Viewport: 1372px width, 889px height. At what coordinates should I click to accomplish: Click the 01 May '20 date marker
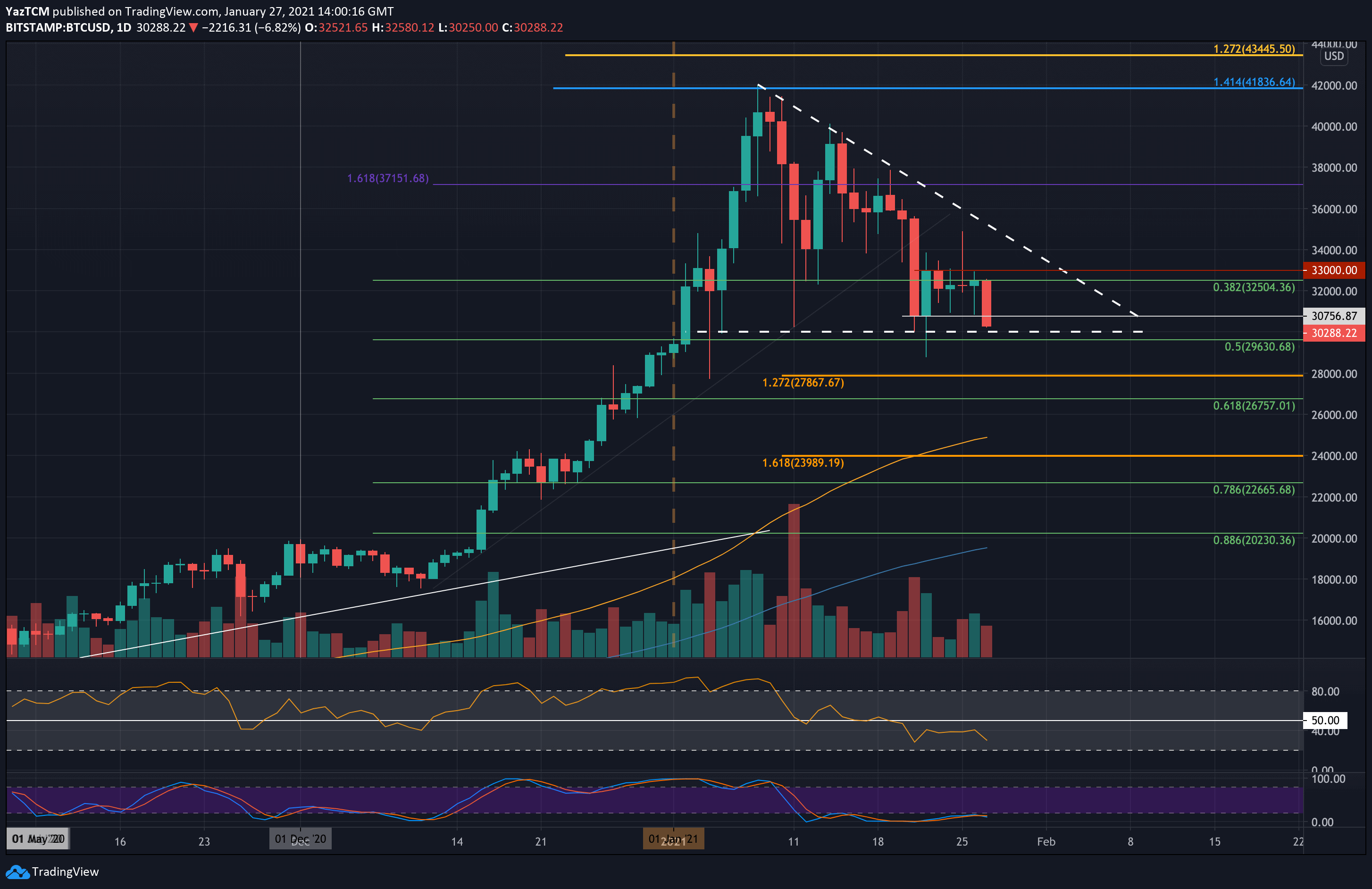click(38, 839)
